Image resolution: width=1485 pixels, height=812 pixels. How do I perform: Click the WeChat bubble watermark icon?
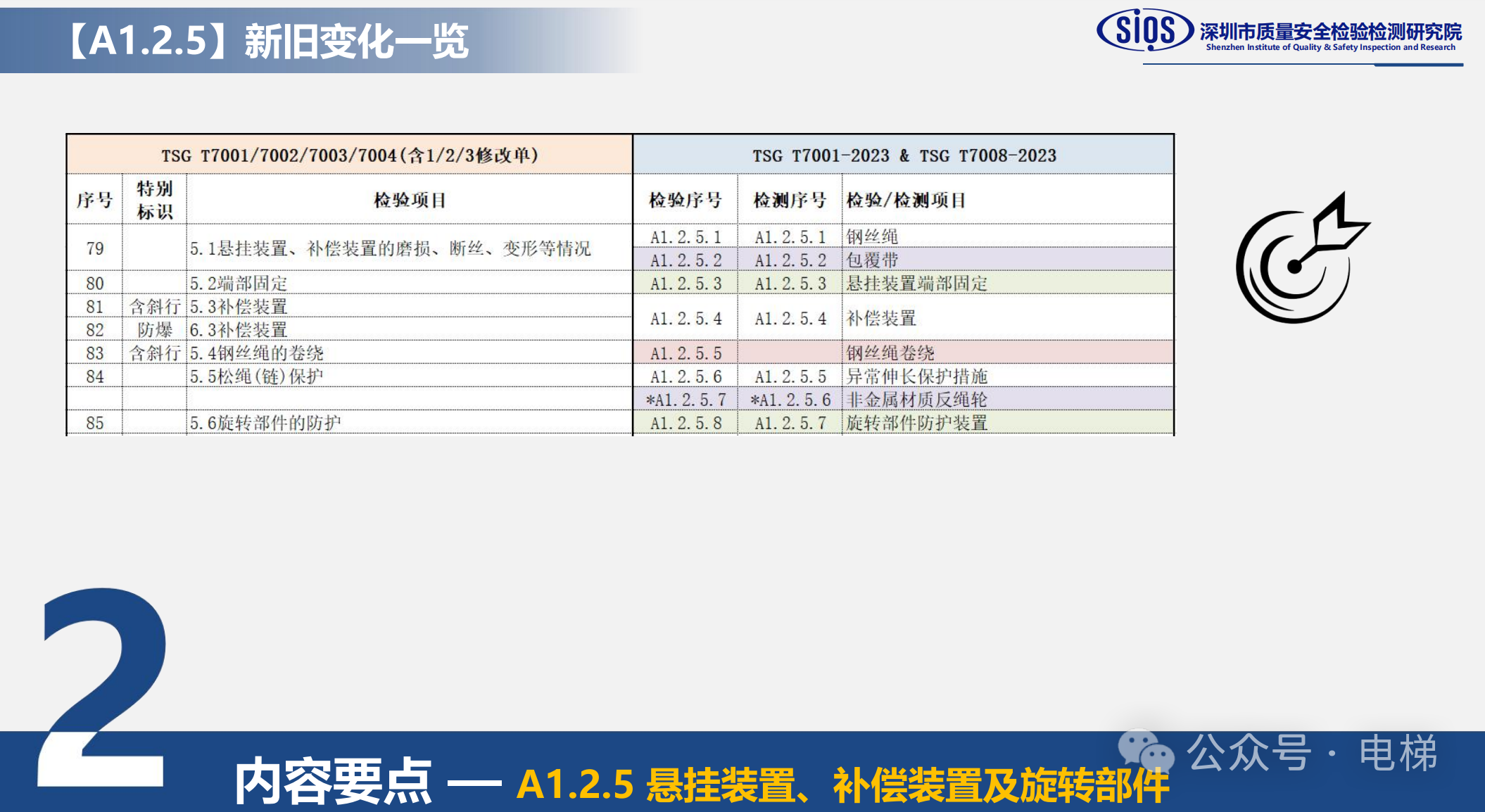1145,751
